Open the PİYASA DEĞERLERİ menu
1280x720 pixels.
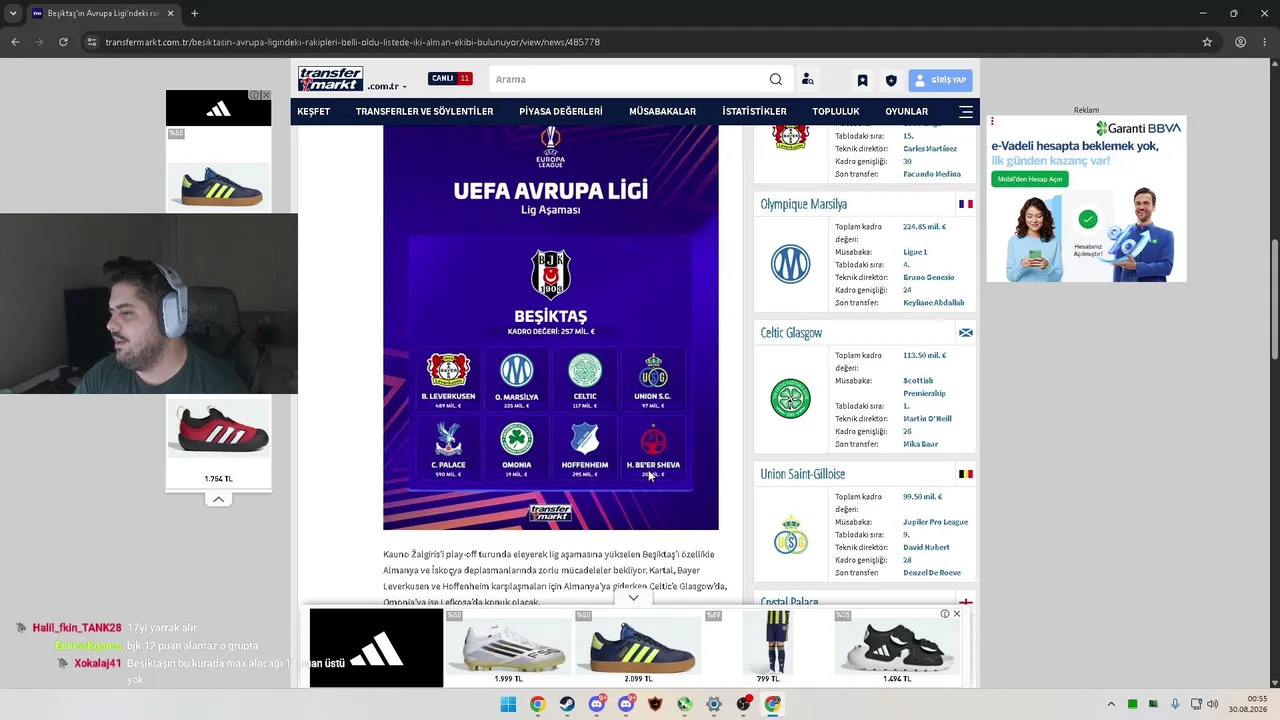561,111
